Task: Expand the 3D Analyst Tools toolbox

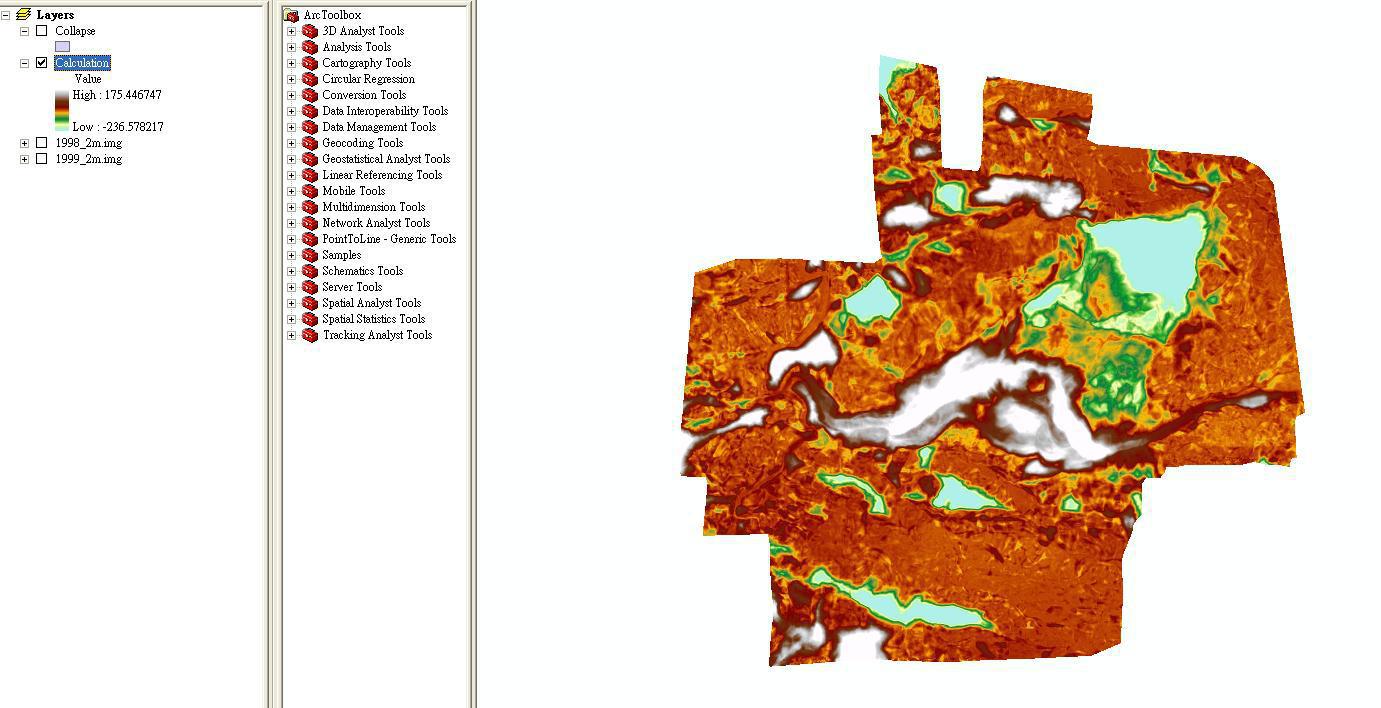Action: 291,31
